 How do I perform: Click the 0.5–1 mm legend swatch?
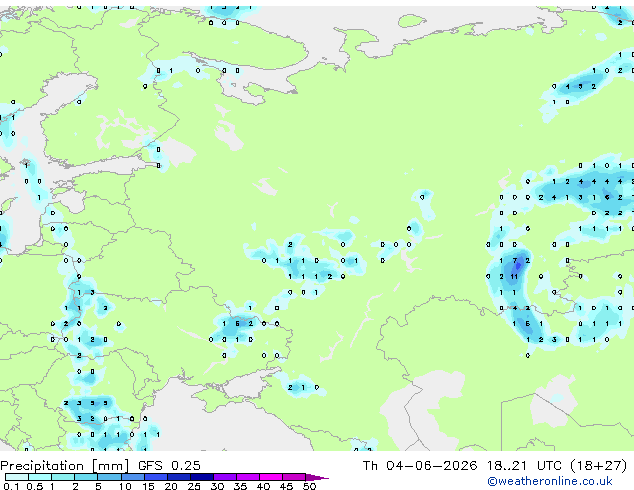coord(40,477)
